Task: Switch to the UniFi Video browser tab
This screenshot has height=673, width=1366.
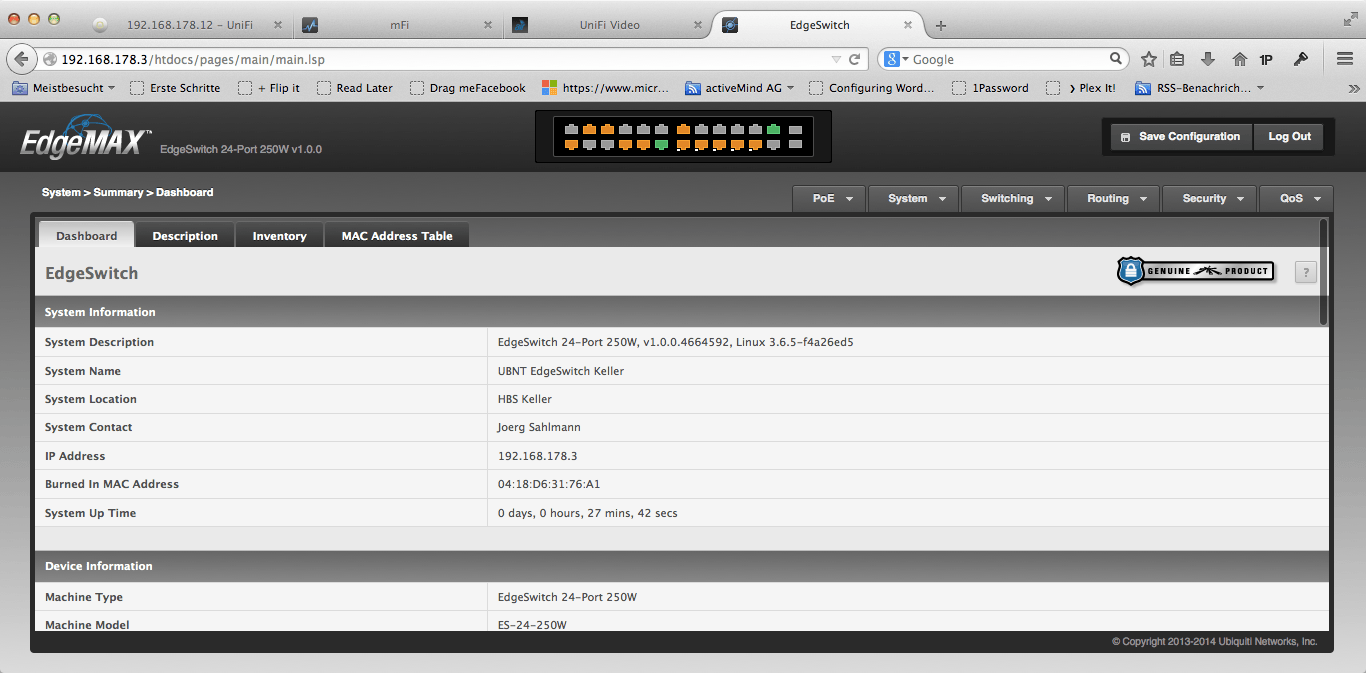Action: point(609,25)
